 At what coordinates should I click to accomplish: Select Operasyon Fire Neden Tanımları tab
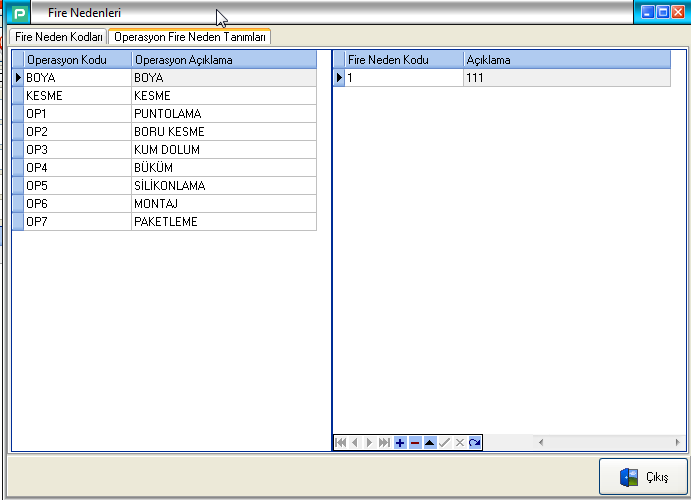(190, 37)
